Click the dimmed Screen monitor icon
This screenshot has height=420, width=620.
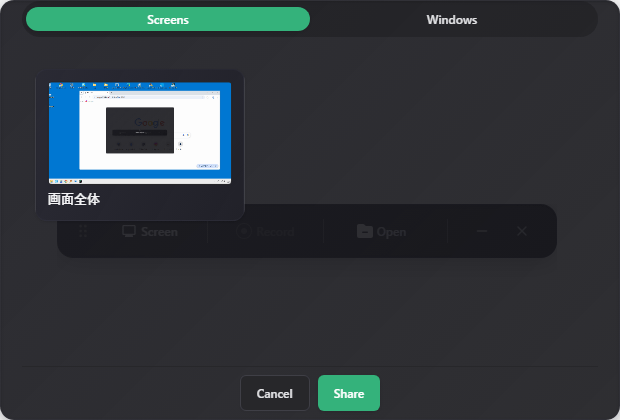pos(129,231)
